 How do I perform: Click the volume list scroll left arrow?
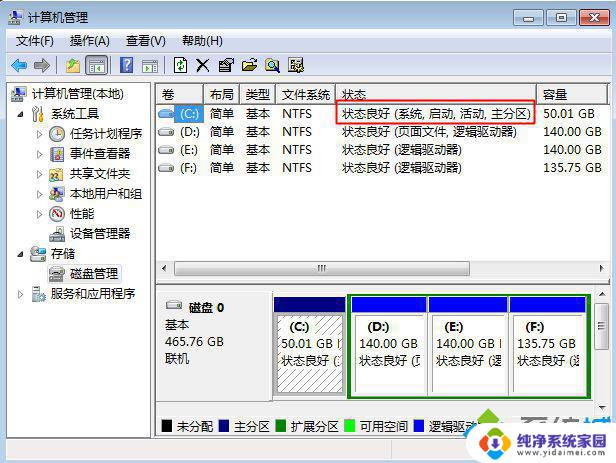coord(164,269)
